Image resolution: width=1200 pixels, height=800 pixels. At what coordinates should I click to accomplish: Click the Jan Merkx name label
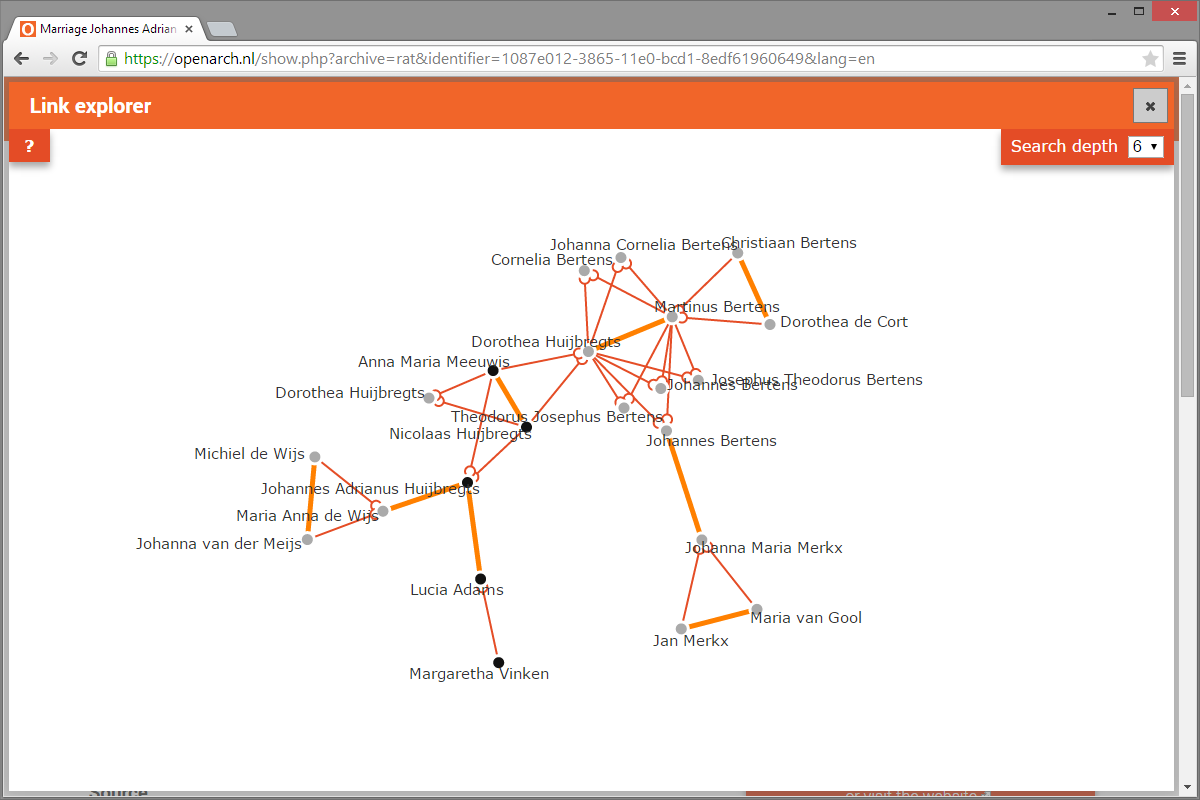point(691,641)
